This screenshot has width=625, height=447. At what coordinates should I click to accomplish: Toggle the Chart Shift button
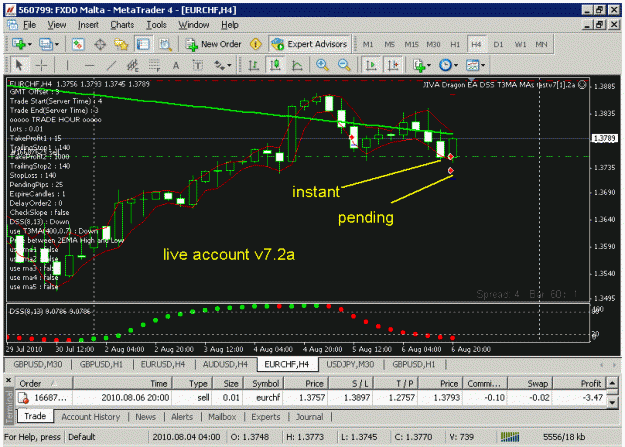(x=393, y=65)
